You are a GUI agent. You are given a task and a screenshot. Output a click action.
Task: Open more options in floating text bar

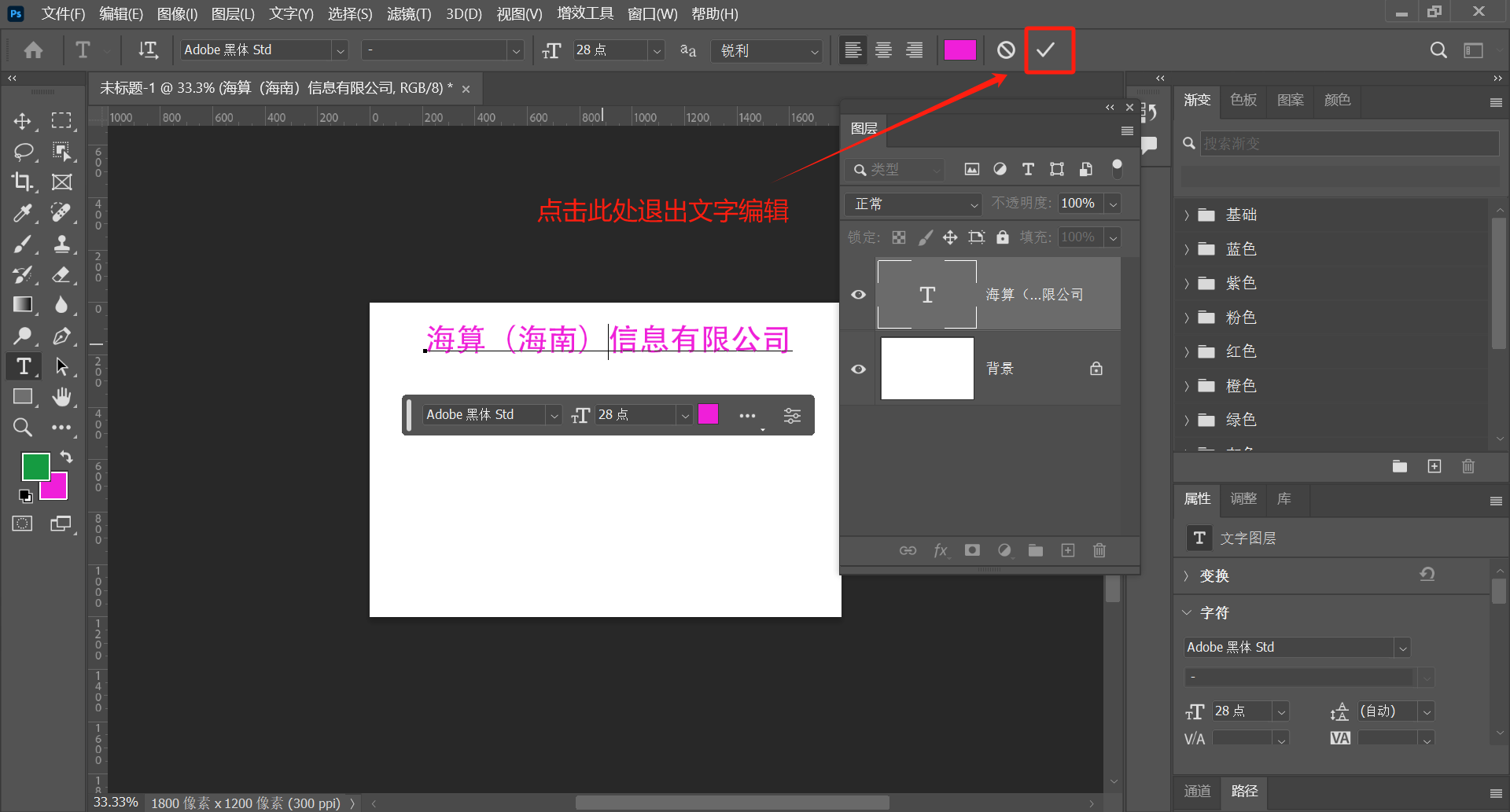pyautogui.click(x=747, y=415)
